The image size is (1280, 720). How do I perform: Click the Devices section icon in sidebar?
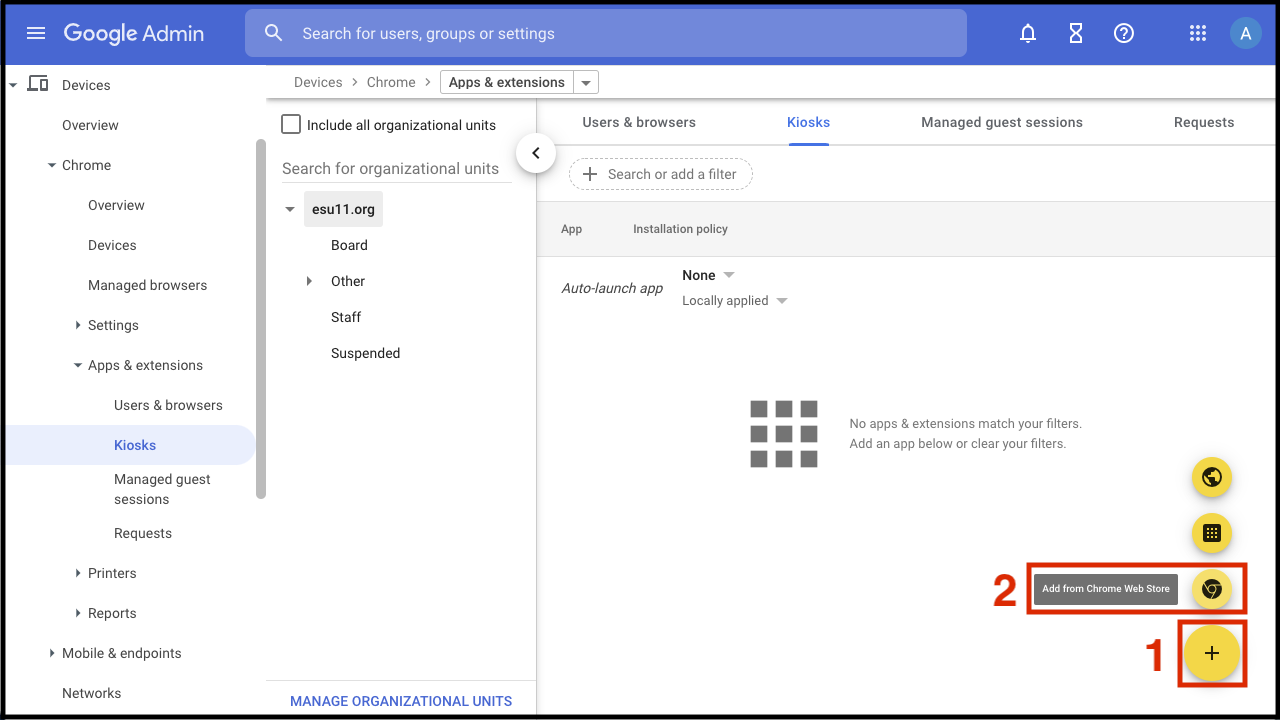[x=38, y=84]
